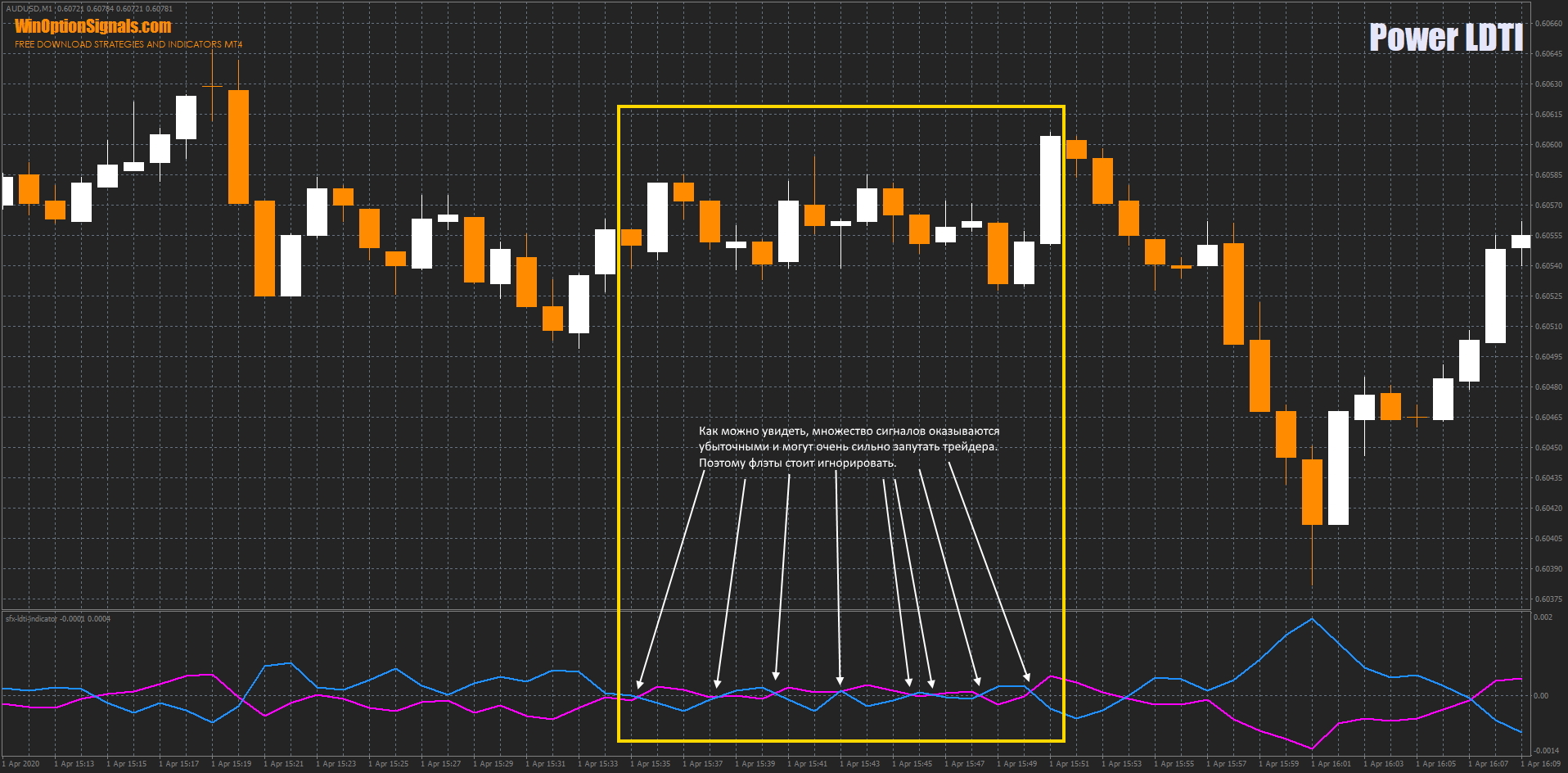Click the 1 Apr 2020 date label
Image resolution: width=1568 pixels, height=773 pixels.
(21, 764)
